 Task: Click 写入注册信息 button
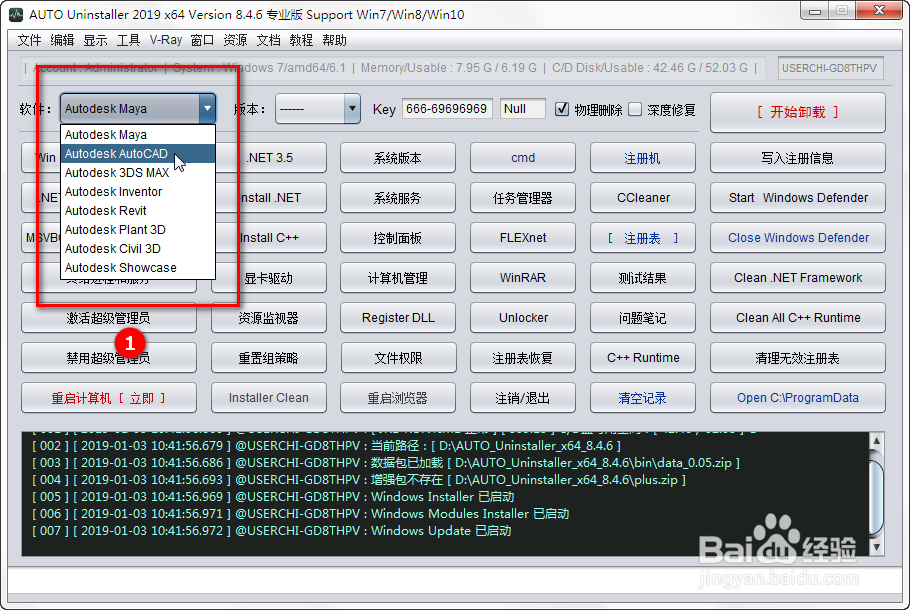click(797, 158)
